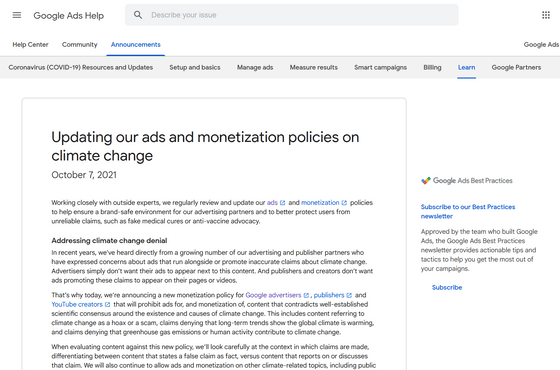The height and width of the screenshot is (370, 560).
Task: Open the Smart campaigns category
Action: (380, 68)
